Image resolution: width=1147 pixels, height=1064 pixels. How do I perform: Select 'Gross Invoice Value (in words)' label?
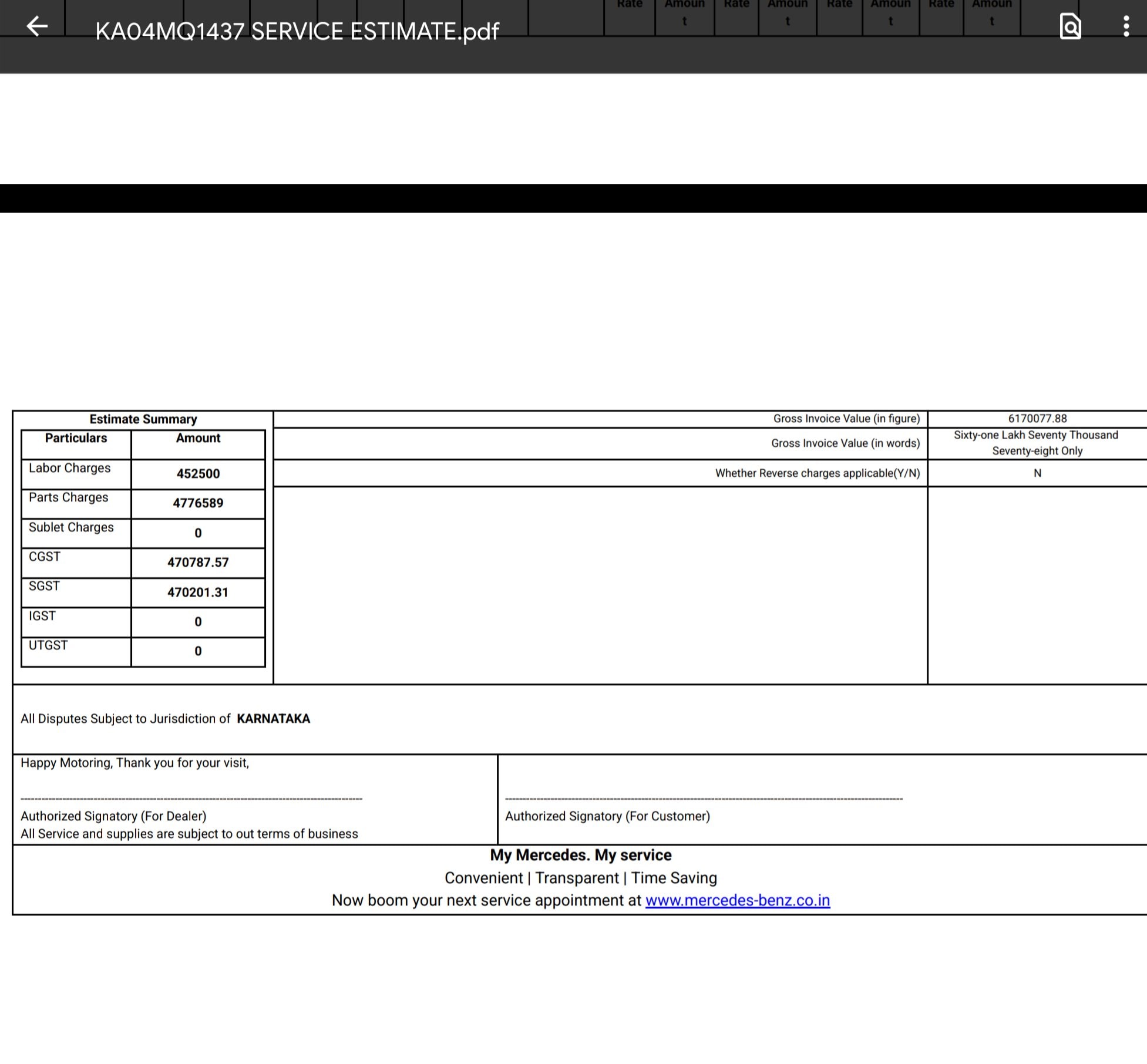click(x=846, y=443)
